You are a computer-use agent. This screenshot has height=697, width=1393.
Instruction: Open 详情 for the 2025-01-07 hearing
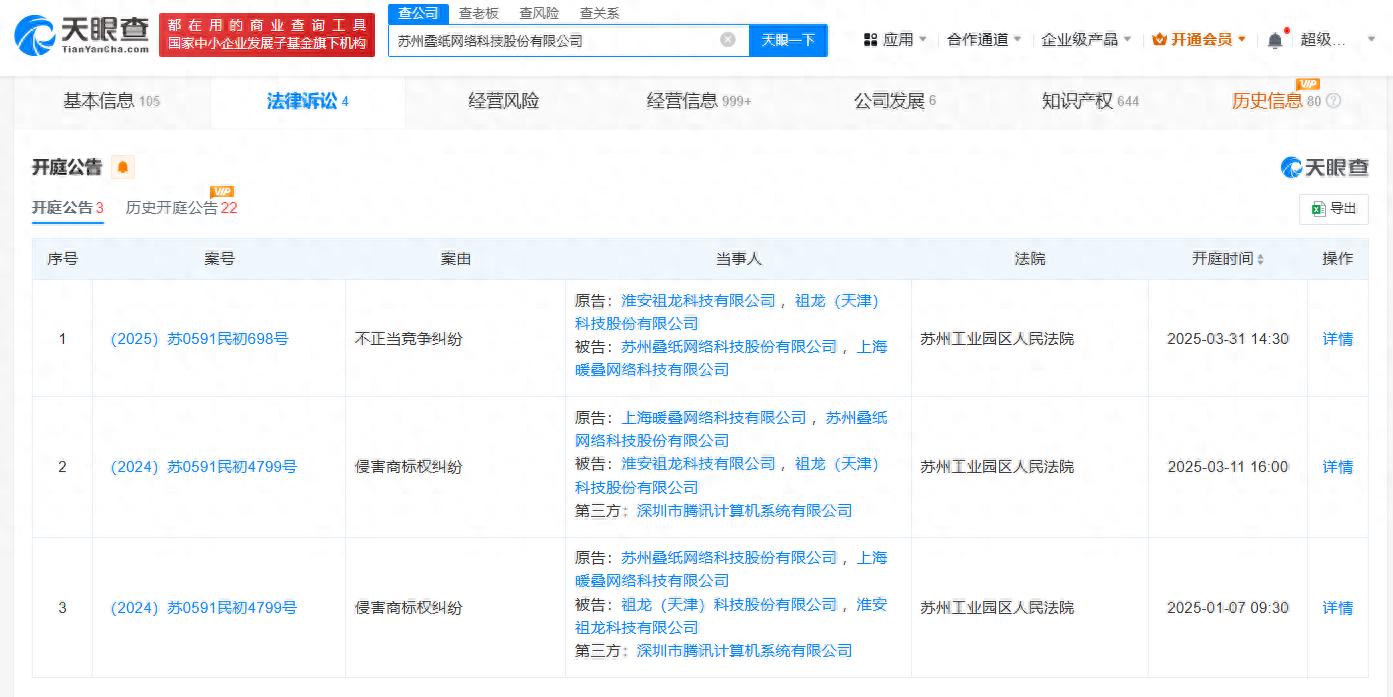pyautogui.click(x=1337, y=608)
